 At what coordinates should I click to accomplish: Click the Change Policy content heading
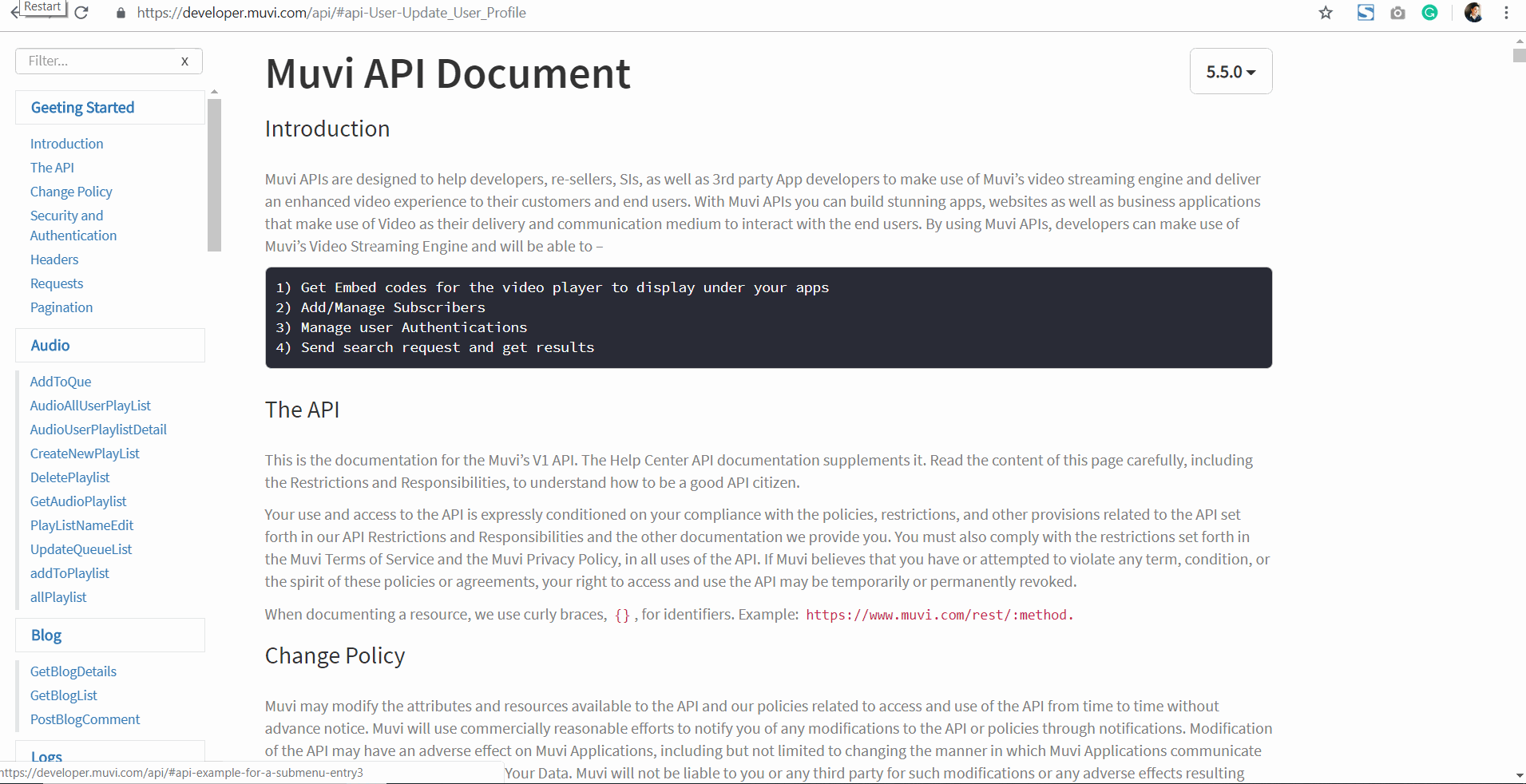click(335, 655)
